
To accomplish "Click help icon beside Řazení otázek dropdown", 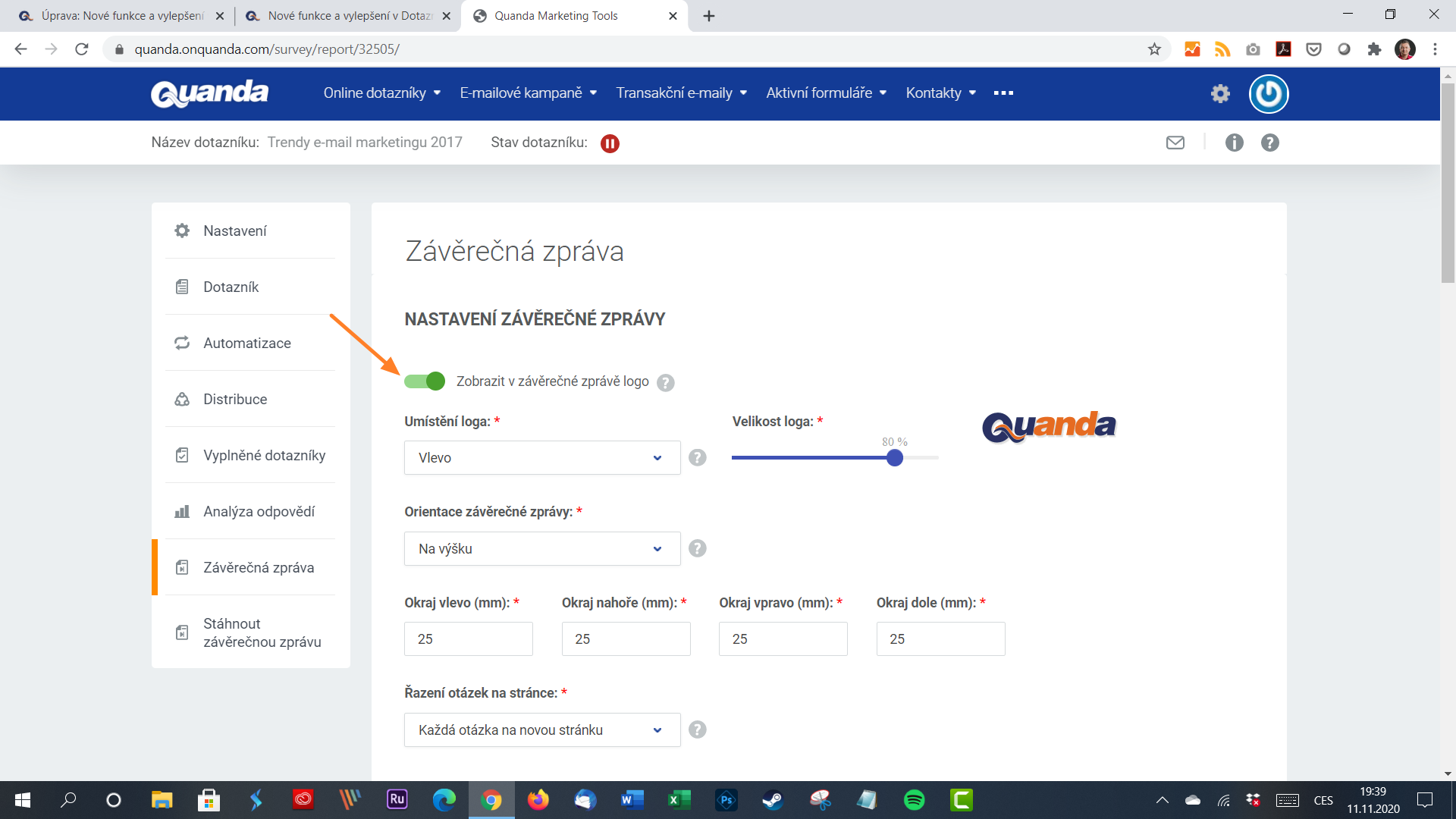I will pos(697,730).
